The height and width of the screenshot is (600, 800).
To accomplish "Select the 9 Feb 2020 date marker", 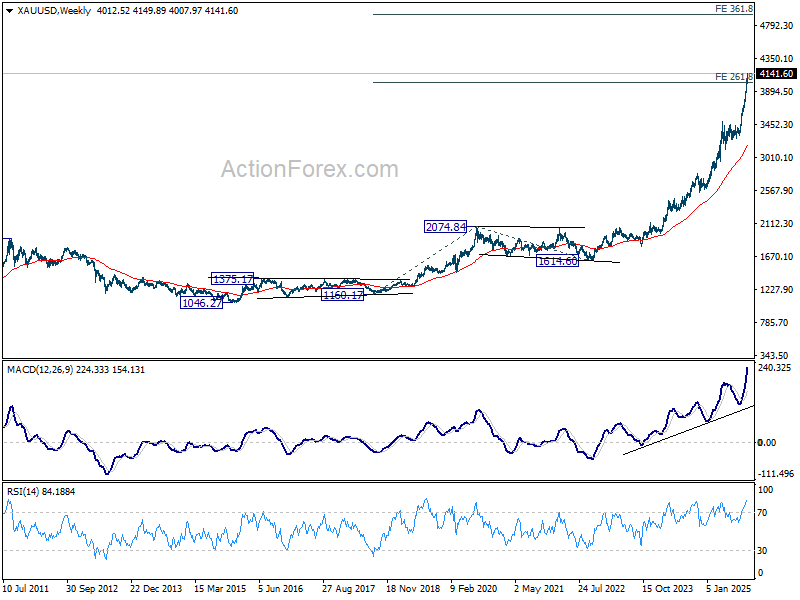I will point(474,590).
